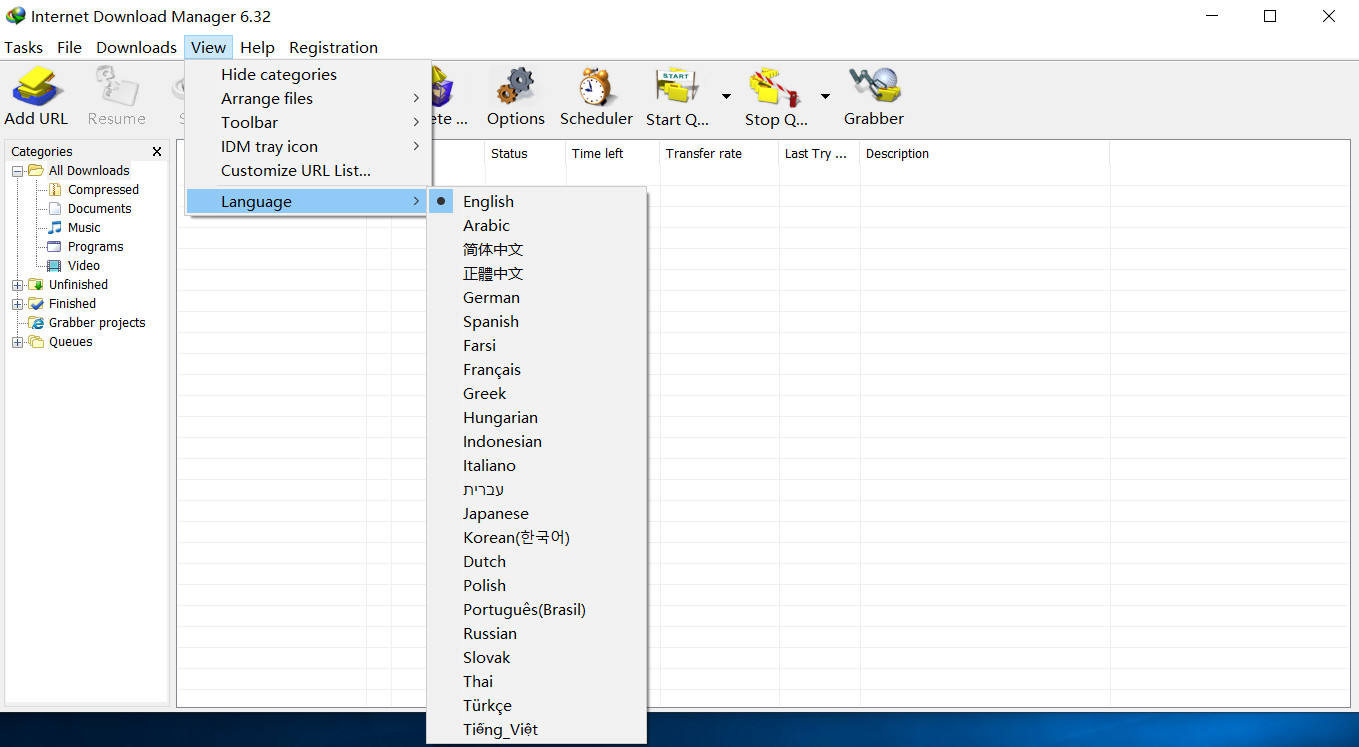1359x747 pixels.
Task: Open the Downloads menu
Action: [x=136, y=47]
